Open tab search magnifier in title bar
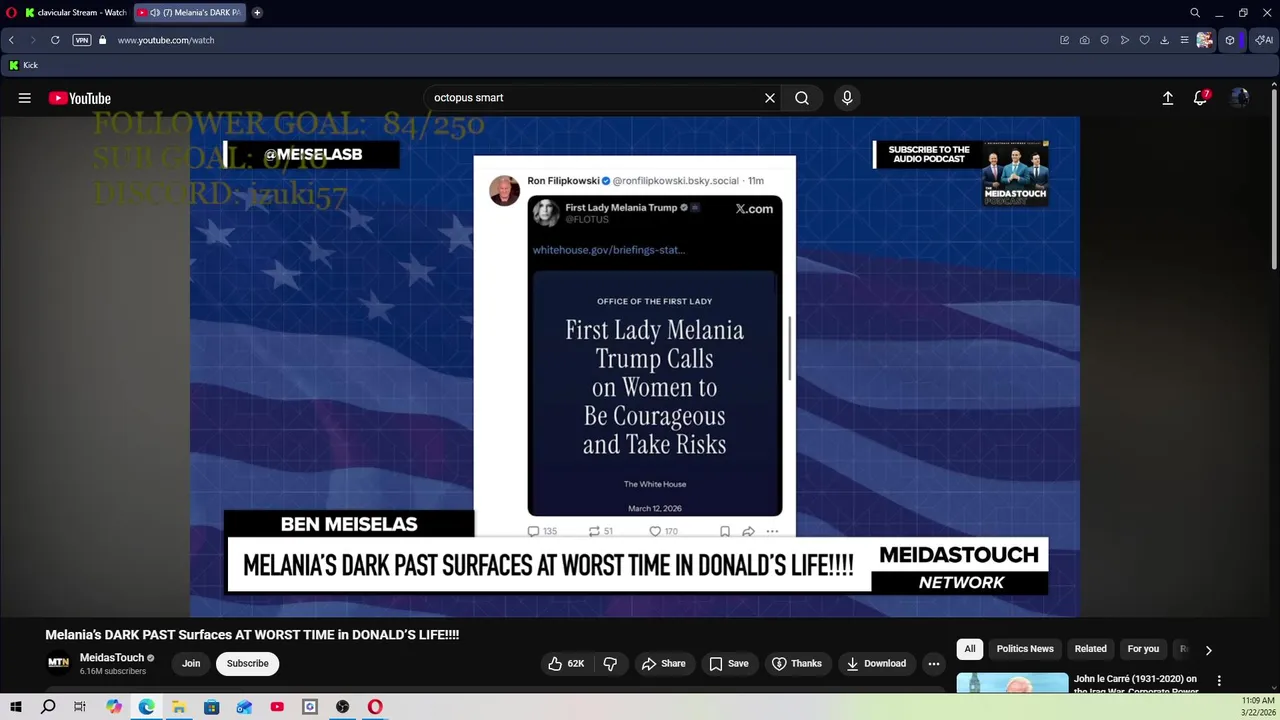Screen dimensions: 1280x720 pyautogui.click(x=1195, y=12)
